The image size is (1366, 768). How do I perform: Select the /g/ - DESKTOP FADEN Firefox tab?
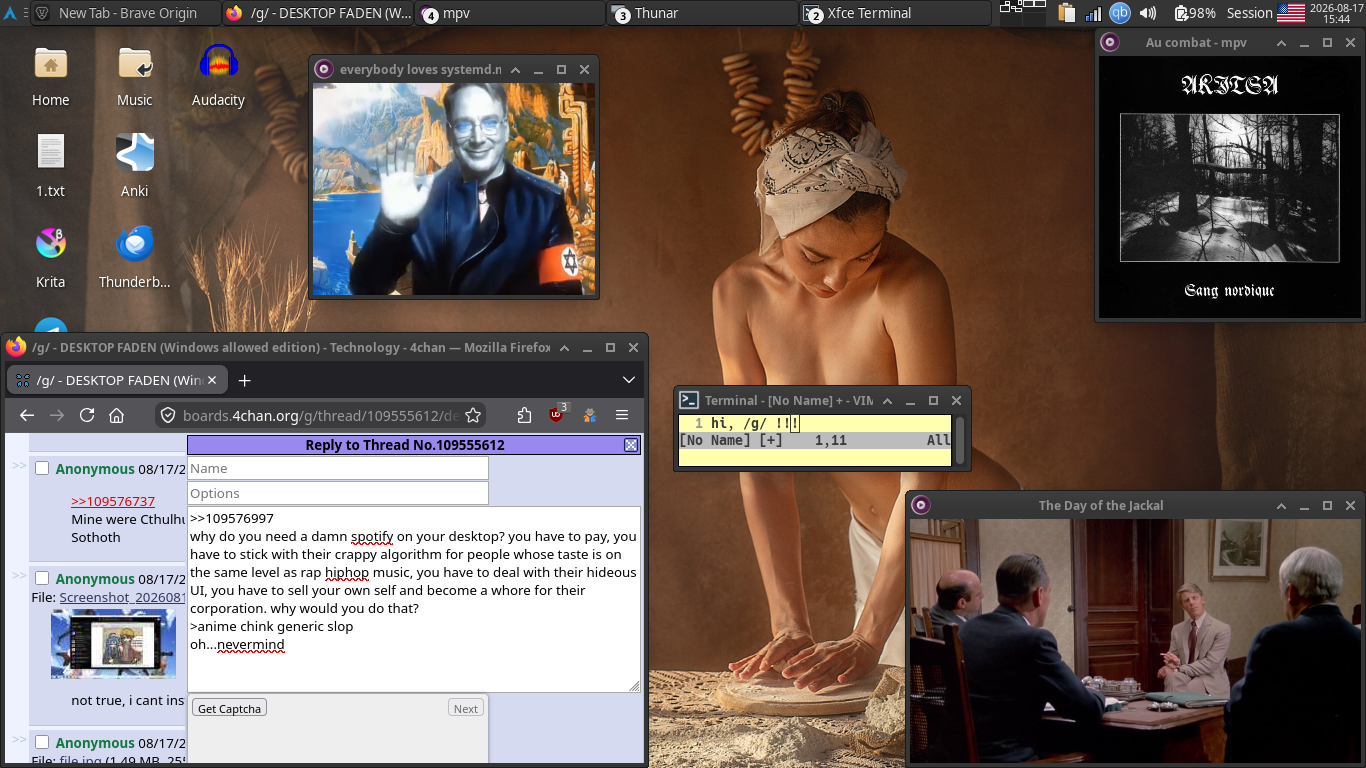pyautogui.click(x=118, y=380)
